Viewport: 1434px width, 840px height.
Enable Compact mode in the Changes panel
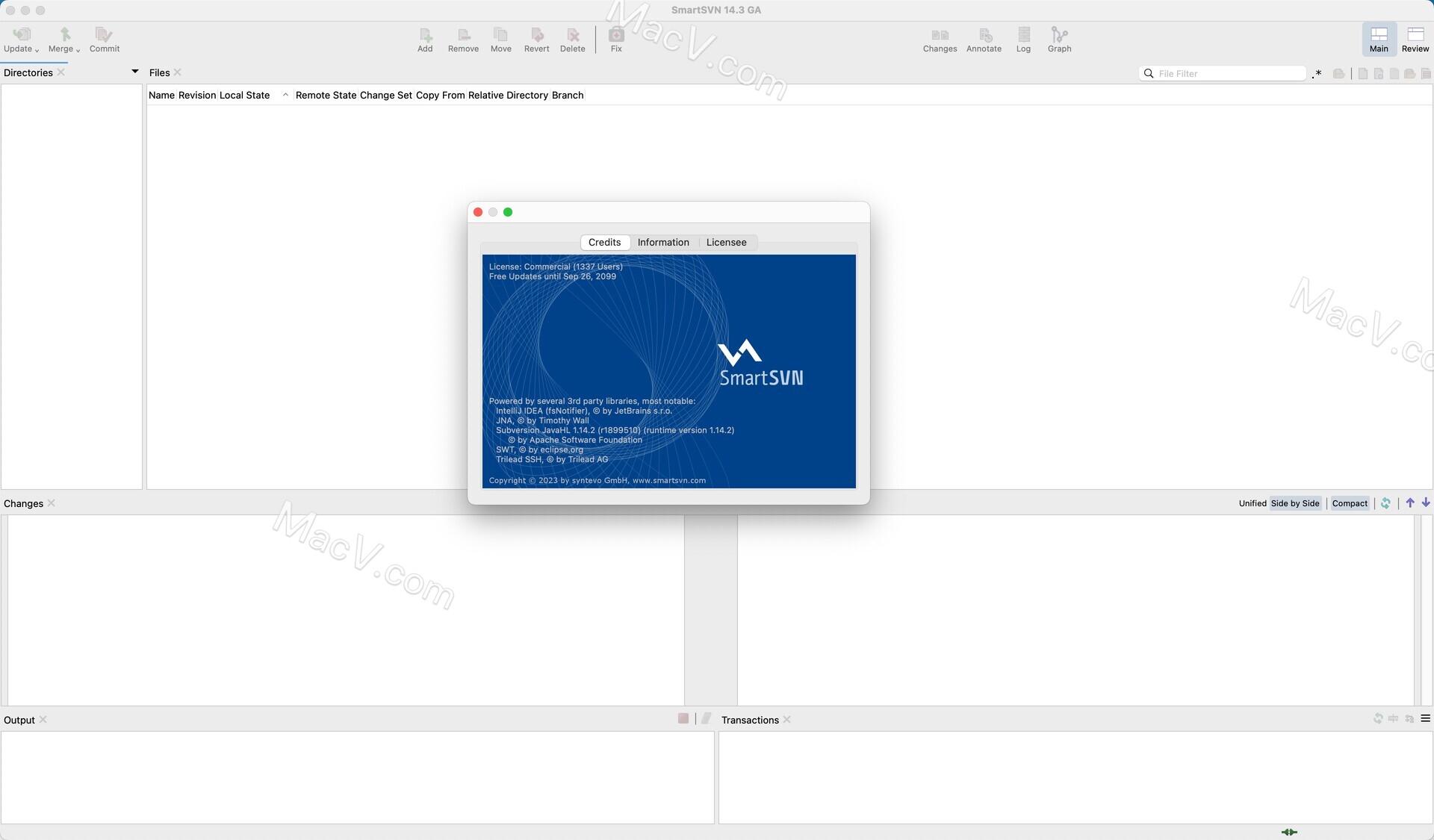[1349, 503]
